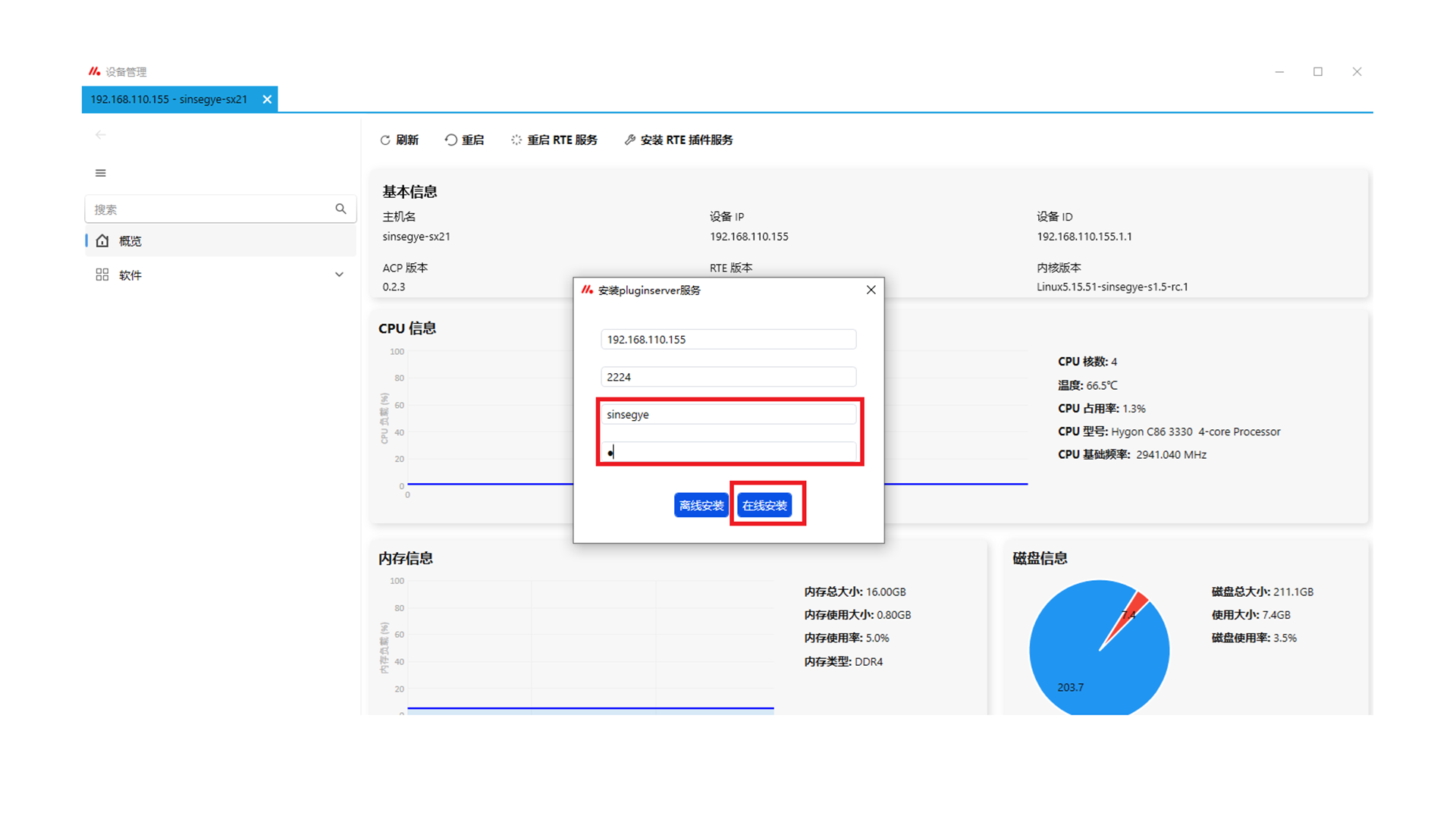Click the hamburger menu icon in the sidebar
The height and width of the screenshot is (819, 1456).
[100, 173]
